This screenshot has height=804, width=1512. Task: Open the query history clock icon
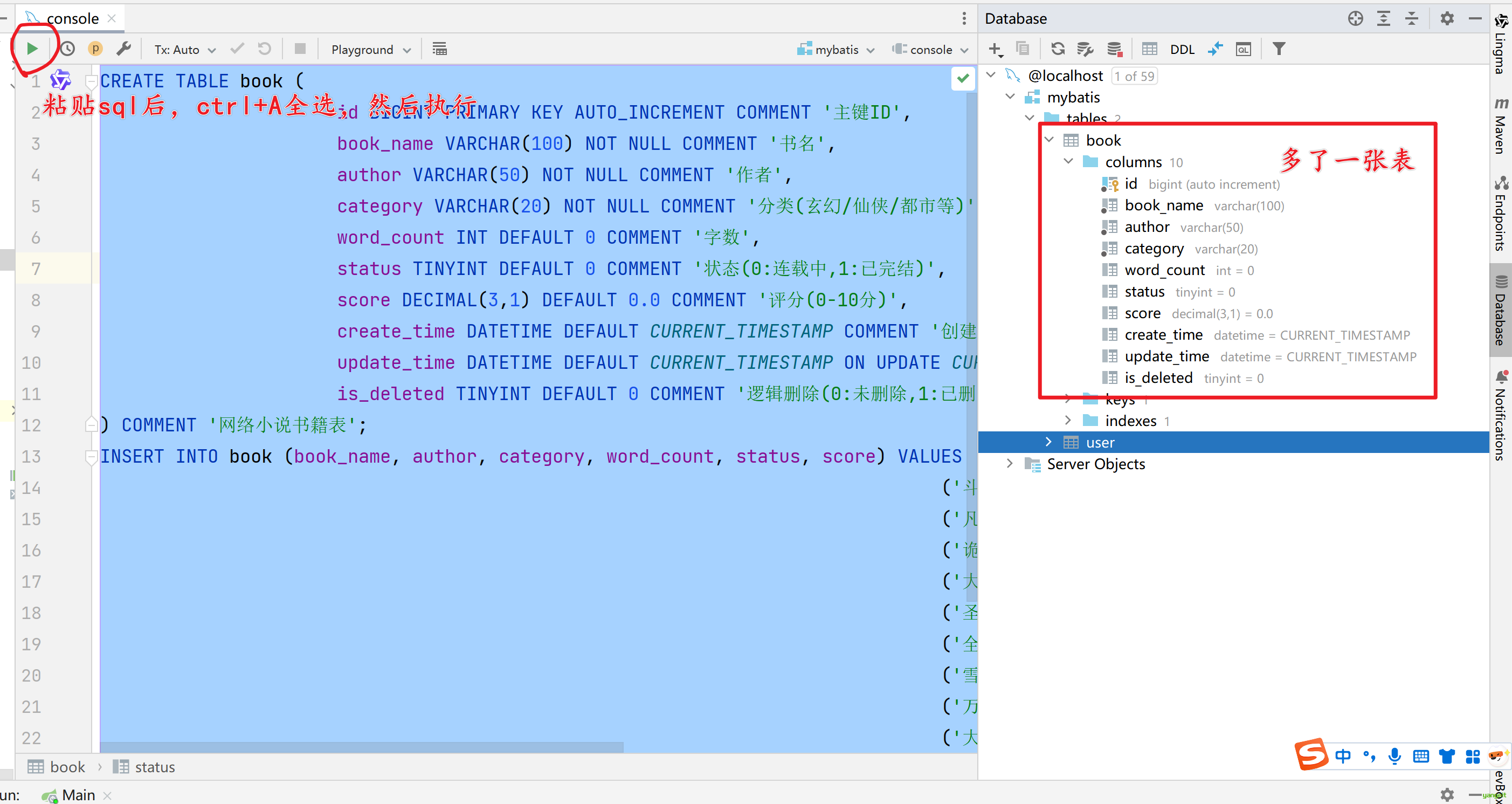click(x=67, y=49)
